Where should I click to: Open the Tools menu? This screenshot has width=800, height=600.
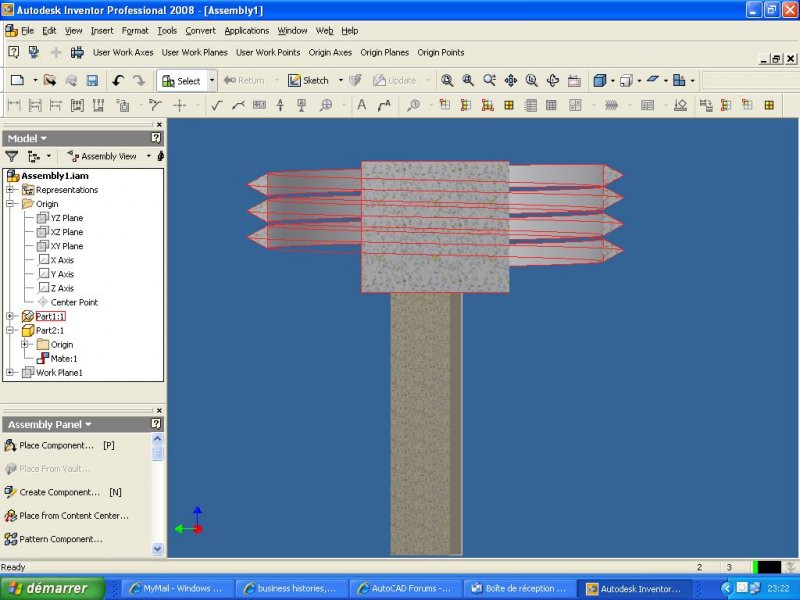166,31
